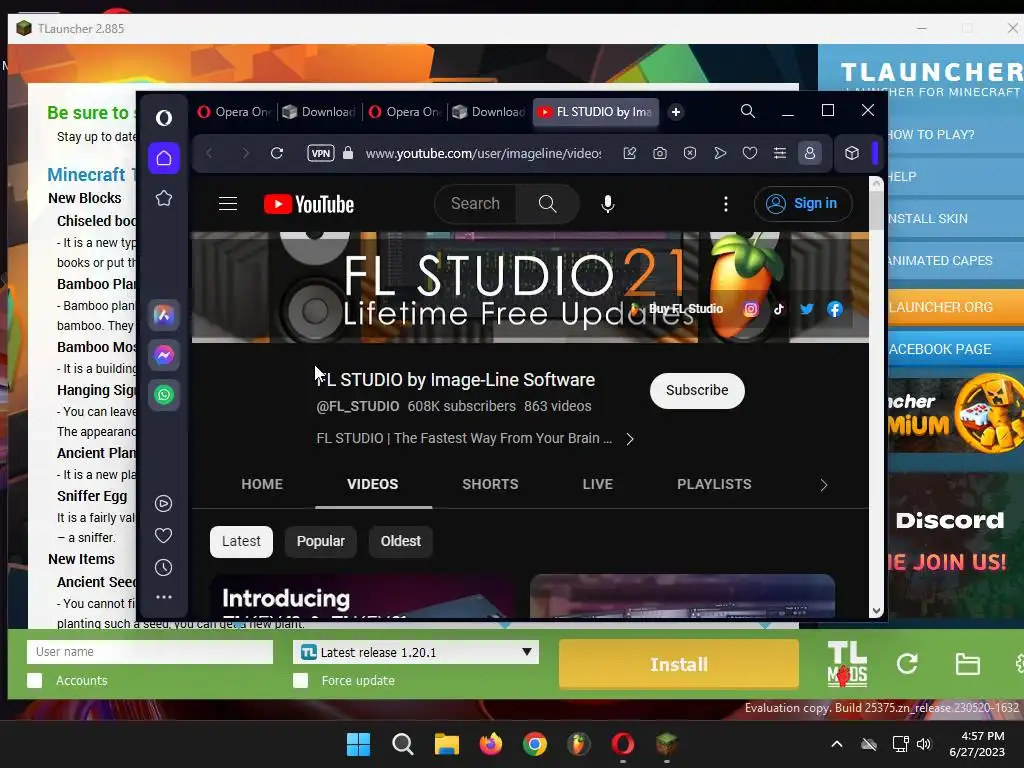The height and width of the screenshot is (768, 1024).
Task: Toggle the TLauncher Force update checkbox
Action: pyautogui.click(x=300, y=680)
